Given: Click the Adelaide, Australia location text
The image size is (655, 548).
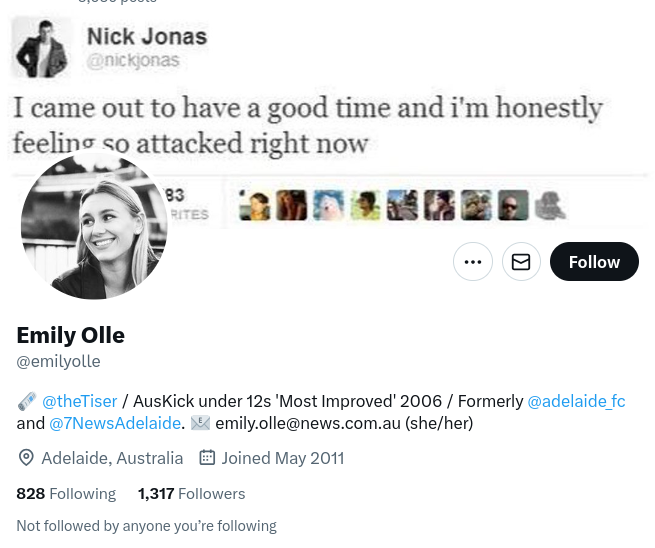Looking at the screenshot, I should (x=112, y=458).
